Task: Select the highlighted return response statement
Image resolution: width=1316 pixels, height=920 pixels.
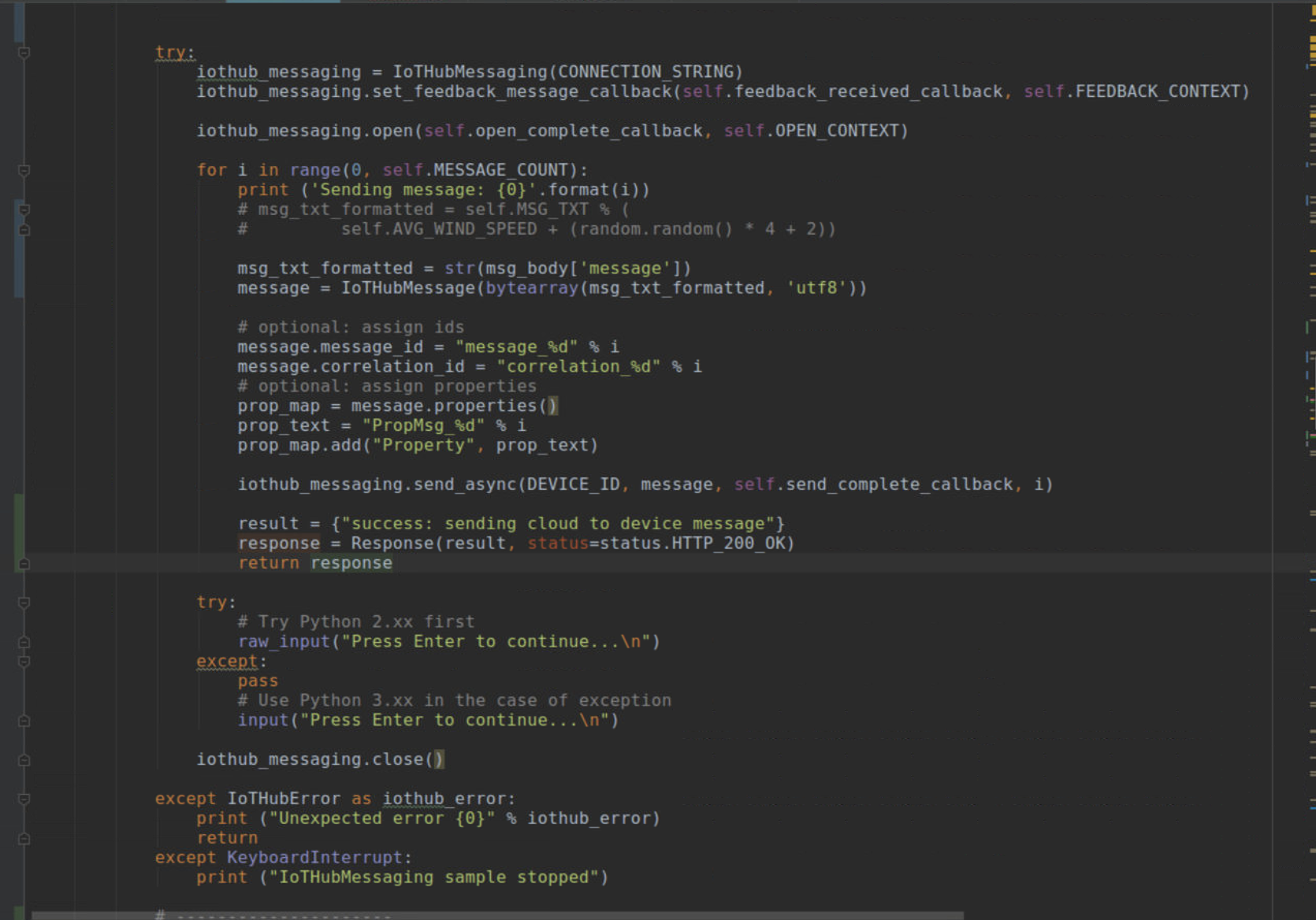Action: (x=315, y=562)
